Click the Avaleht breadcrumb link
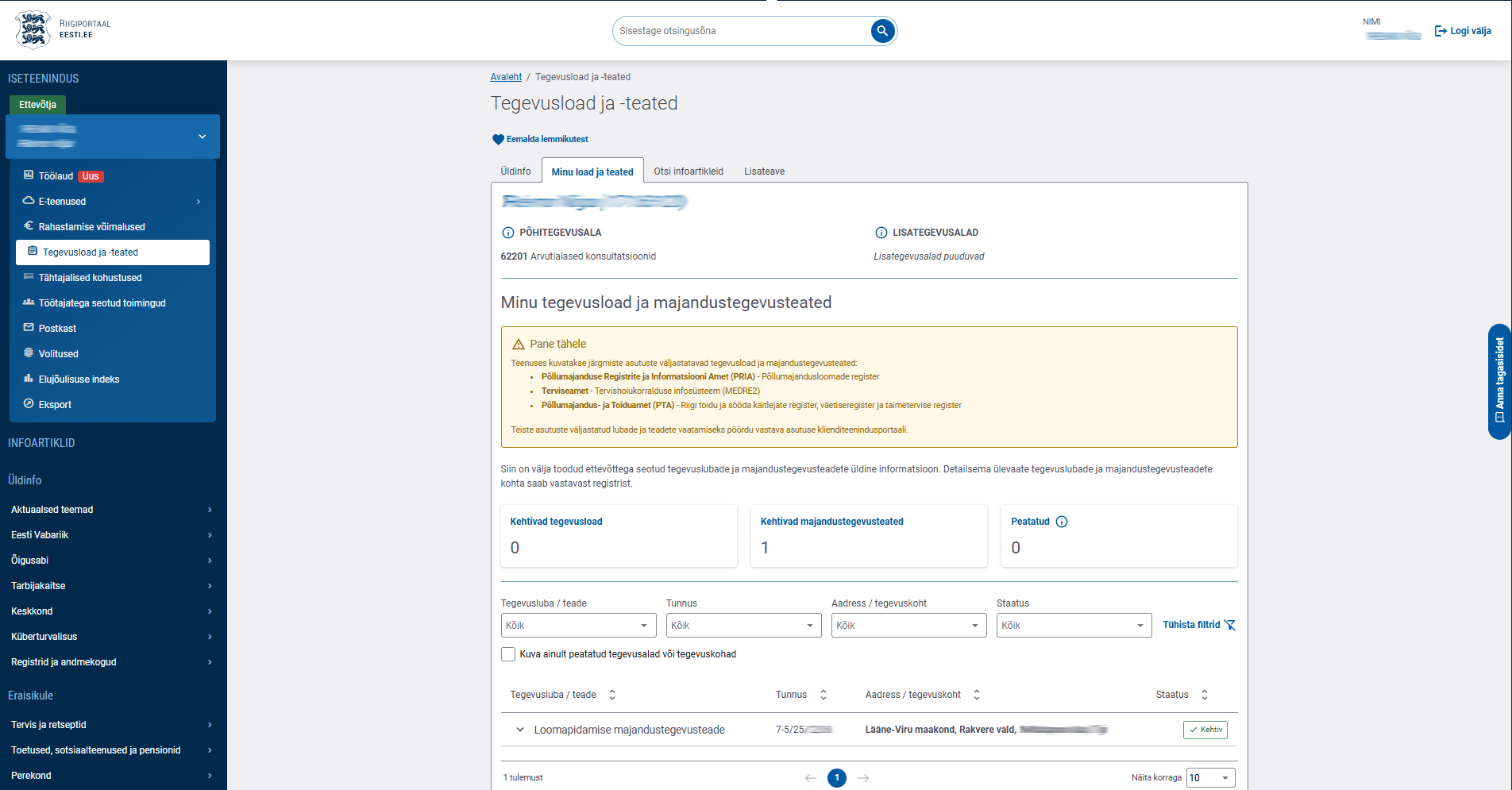This screenshot has width=1512, height=790. (506, 77)
